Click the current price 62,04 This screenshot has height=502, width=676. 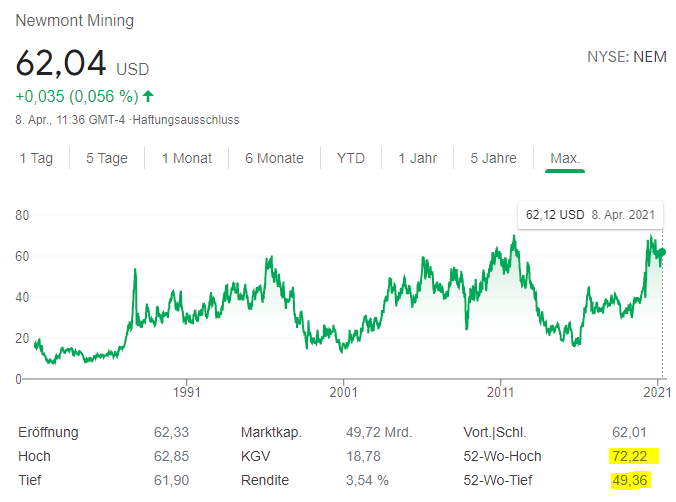click(x=60, y=65)
